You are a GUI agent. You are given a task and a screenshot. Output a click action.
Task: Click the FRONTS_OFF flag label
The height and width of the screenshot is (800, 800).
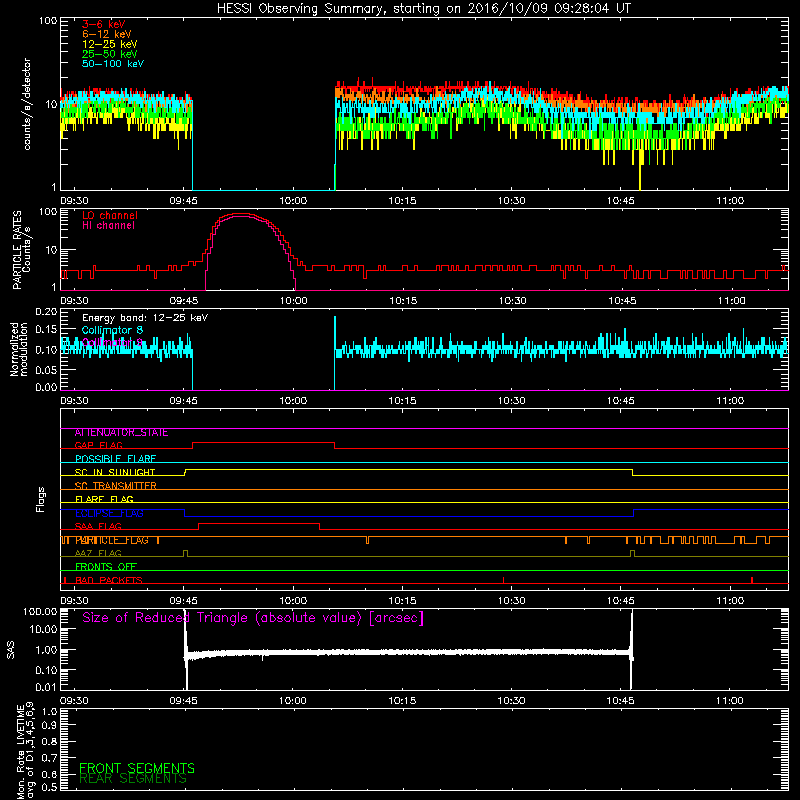tap(106, 567)
